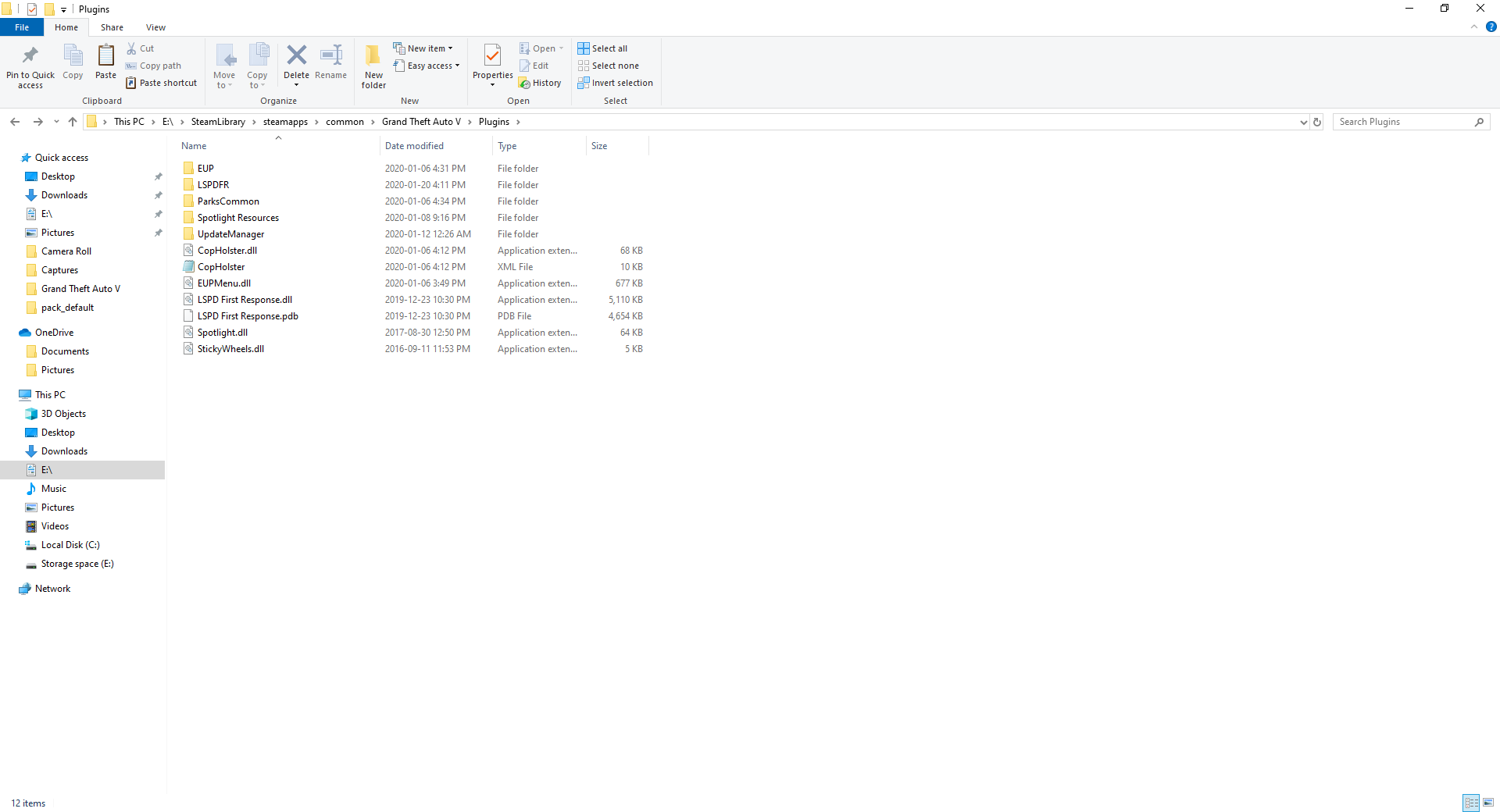
Task: Click Select all in the ribbon
Action: pyautogui.click(x=602, y=48)
